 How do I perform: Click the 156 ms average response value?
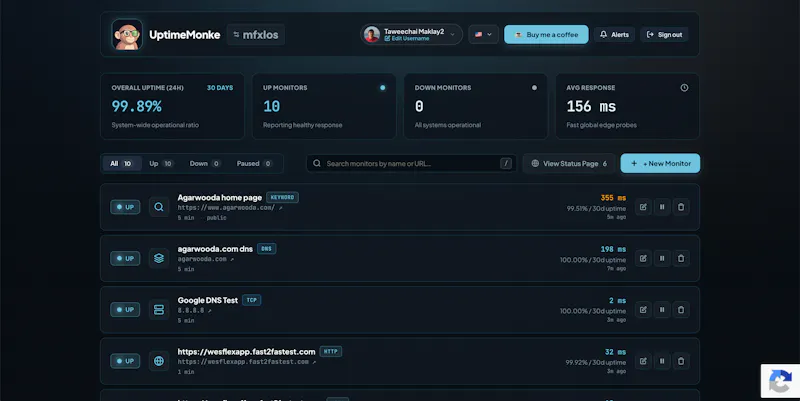[x=591, y=106]
